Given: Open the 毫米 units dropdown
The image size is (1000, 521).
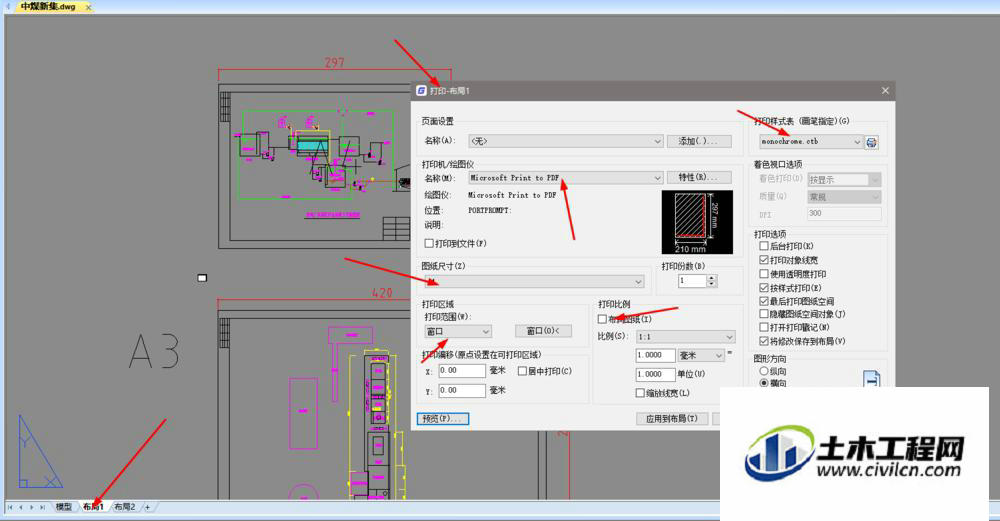Looking at the screenshot, I should [700, 355].
